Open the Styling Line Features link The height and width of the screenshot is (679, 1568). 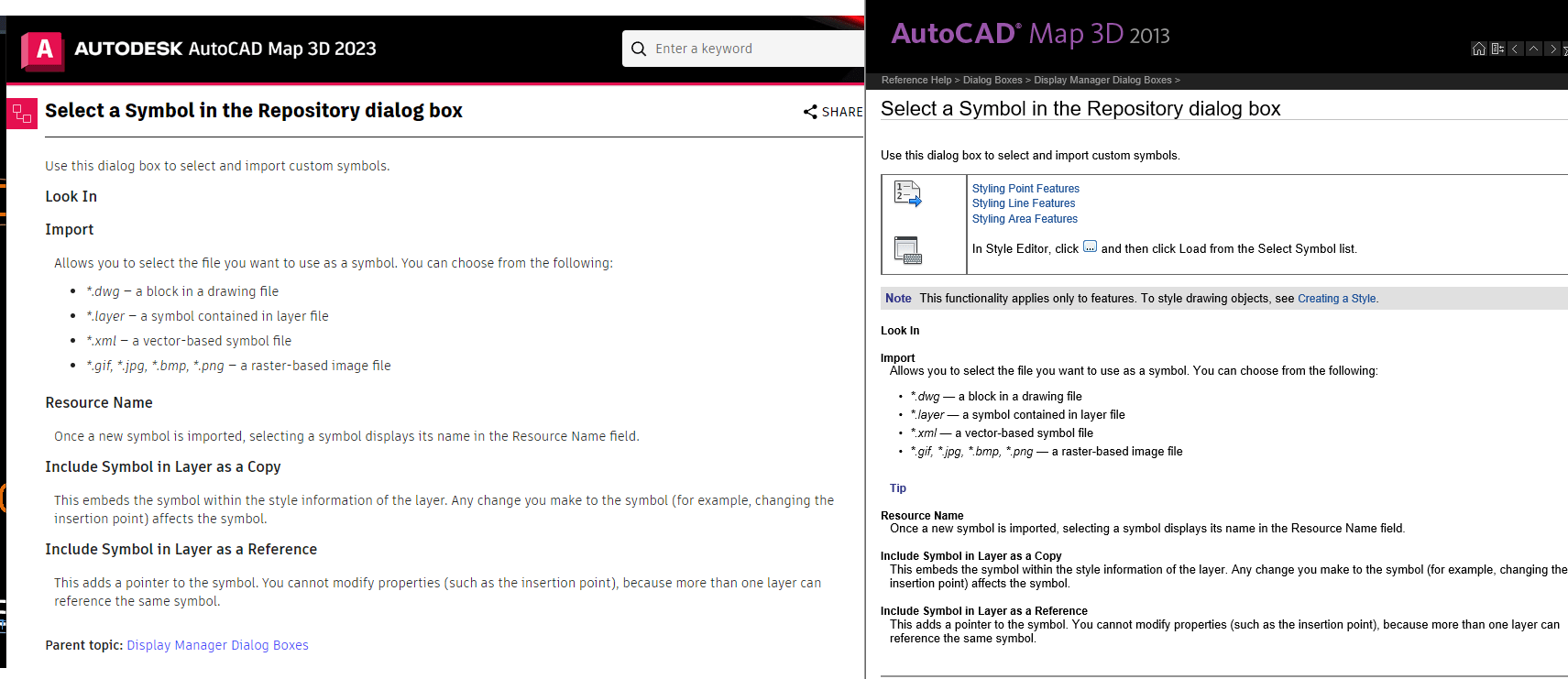tap(1024, 203)
